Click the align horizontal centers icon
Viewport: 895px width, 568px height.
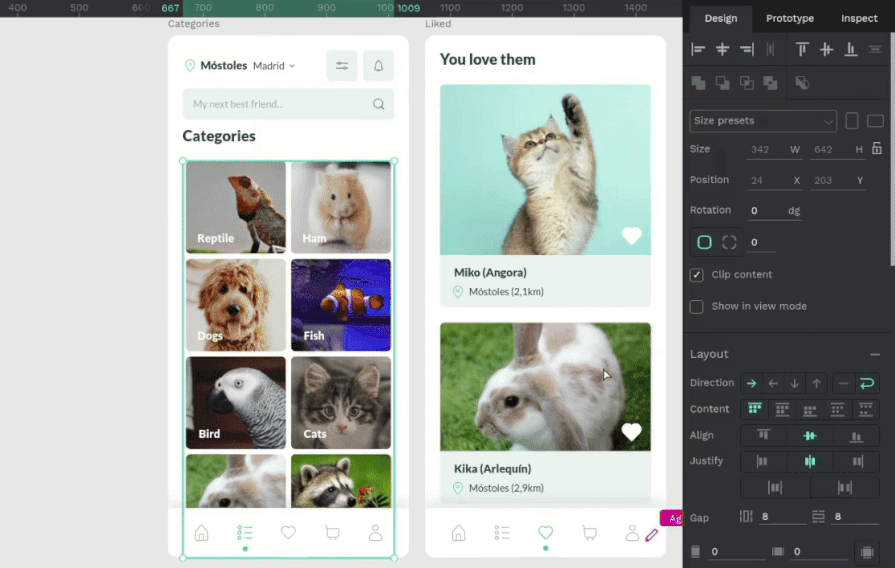point(722,49)
